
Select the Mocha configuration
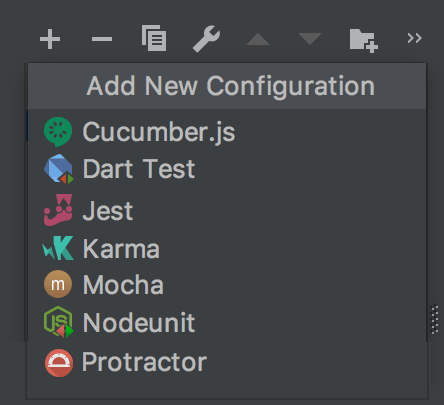(227, 284)
